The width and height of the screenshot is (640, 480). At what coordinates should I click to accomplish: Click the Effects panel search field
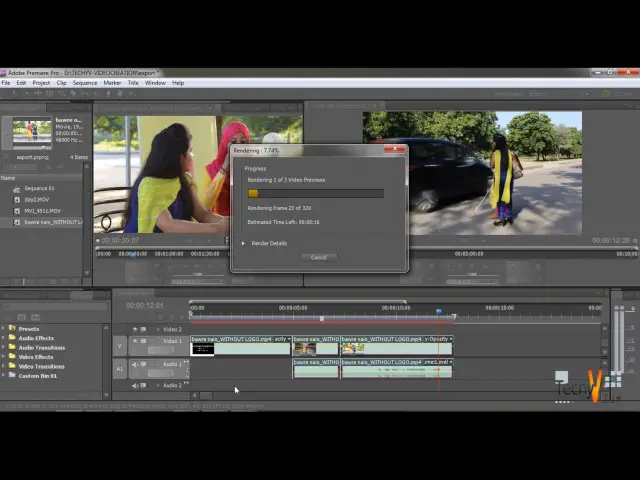click(x=55, y=306)
